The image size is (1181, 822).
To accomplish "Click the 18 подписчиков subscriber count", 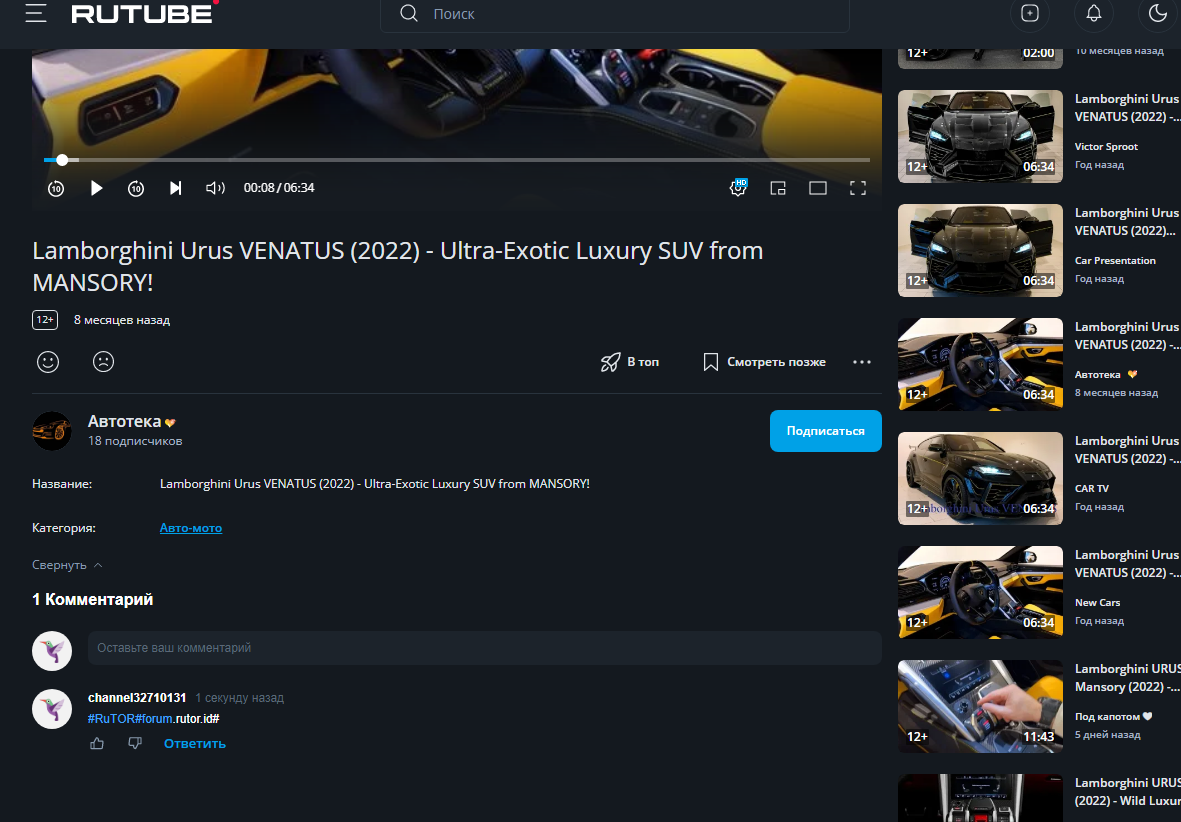I will pyautogui.click(x=135, y=442).
